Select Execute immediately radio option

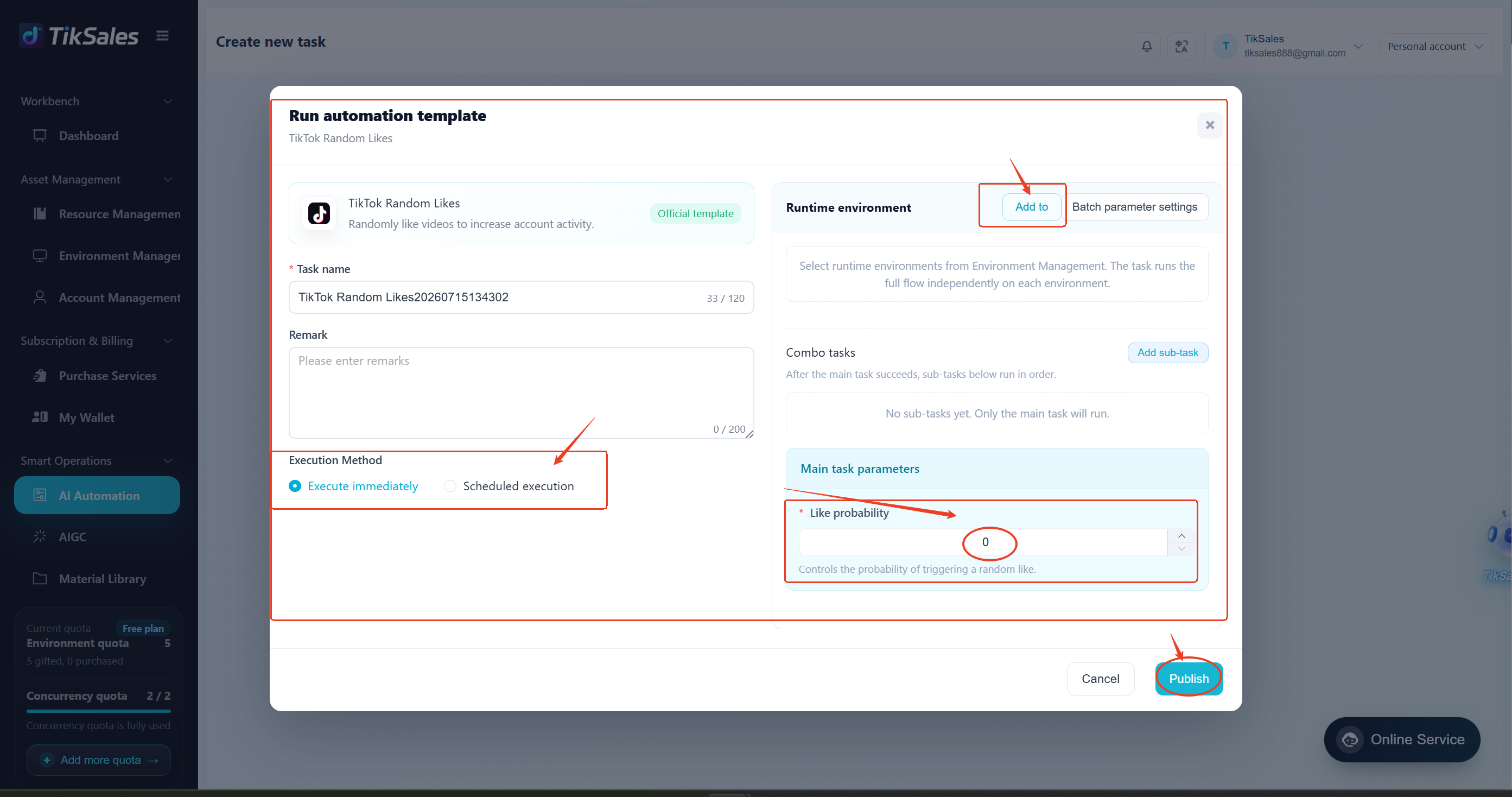click(353, 486)
